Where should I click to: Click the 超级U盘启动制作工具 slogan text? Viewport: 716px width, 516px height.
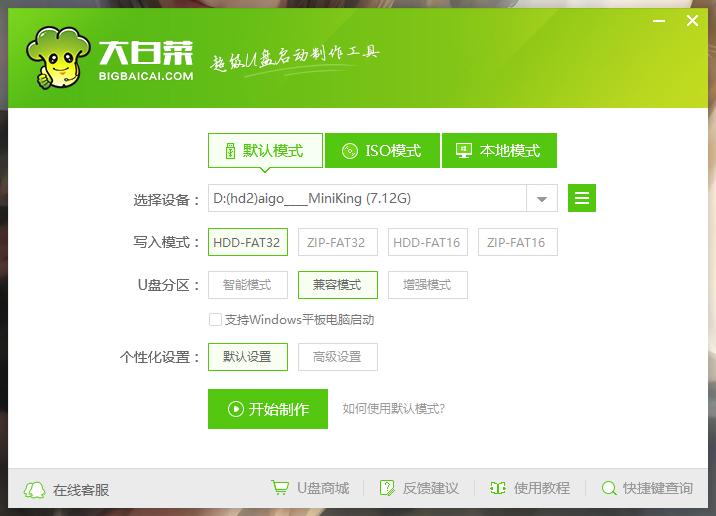click(x=295, y=59)
